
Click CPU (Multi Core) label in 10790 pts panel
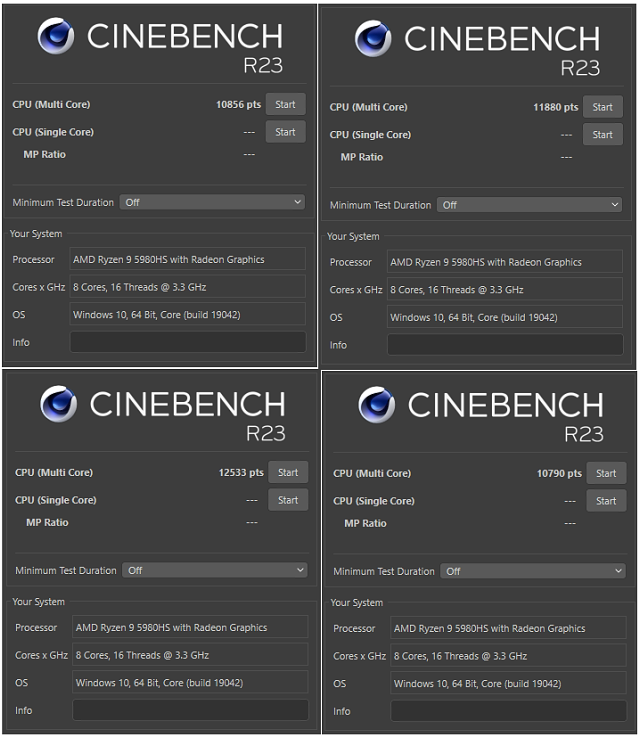point(372,473)
